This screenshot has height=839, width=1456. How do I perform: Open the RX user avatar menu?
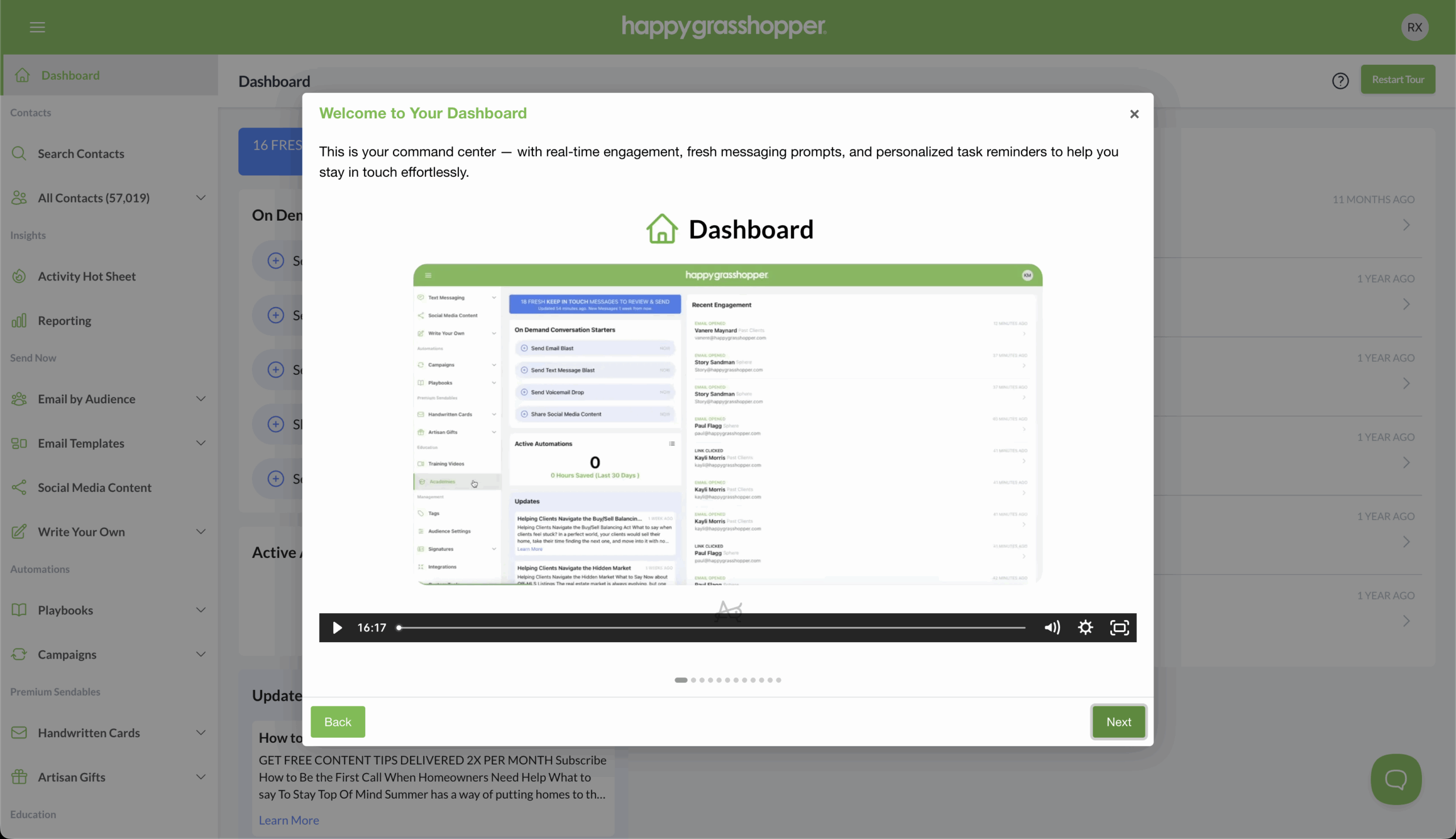click(1414, 27)
